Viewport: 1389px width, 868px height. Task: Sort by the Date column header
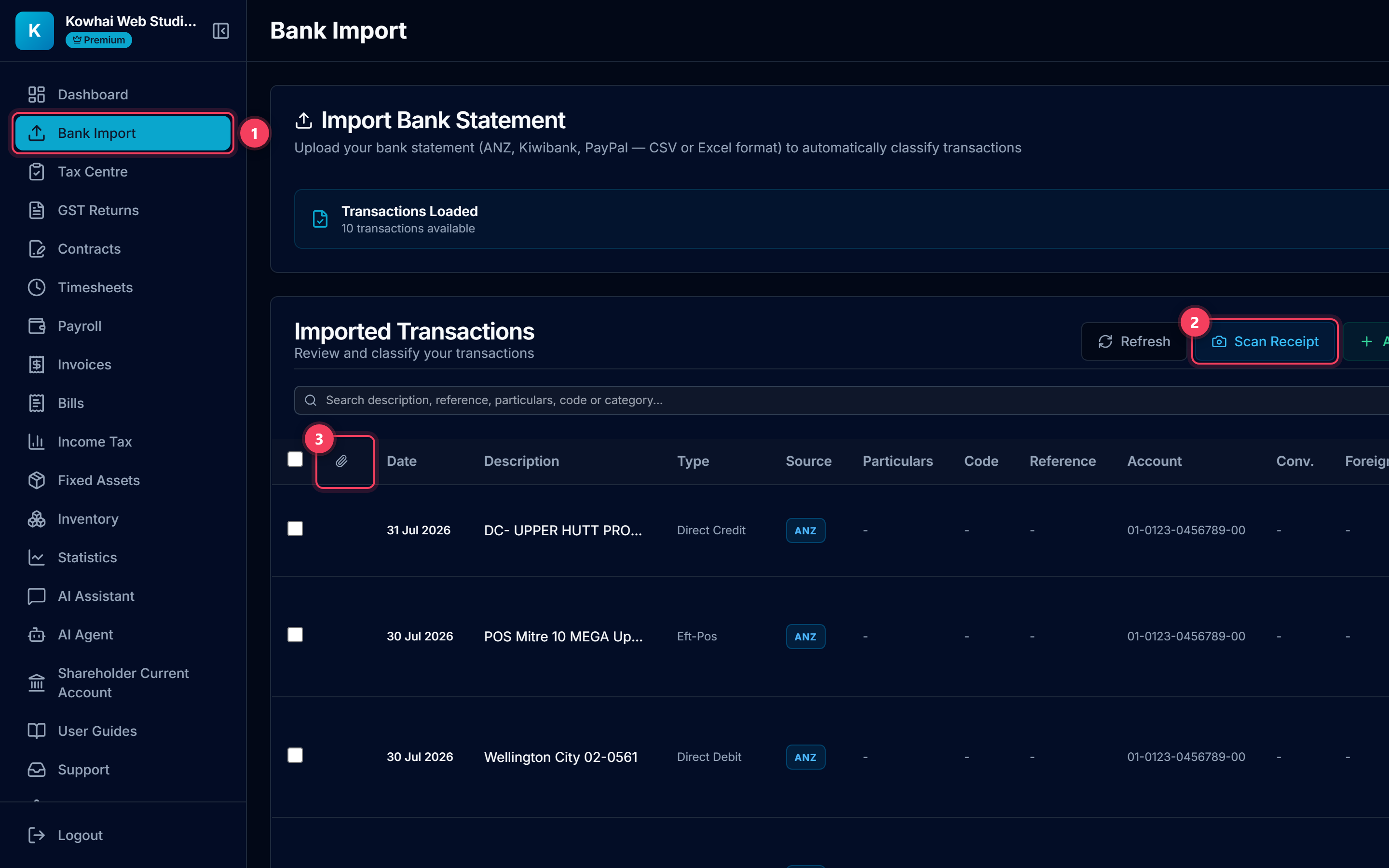[x=402, y=461]
